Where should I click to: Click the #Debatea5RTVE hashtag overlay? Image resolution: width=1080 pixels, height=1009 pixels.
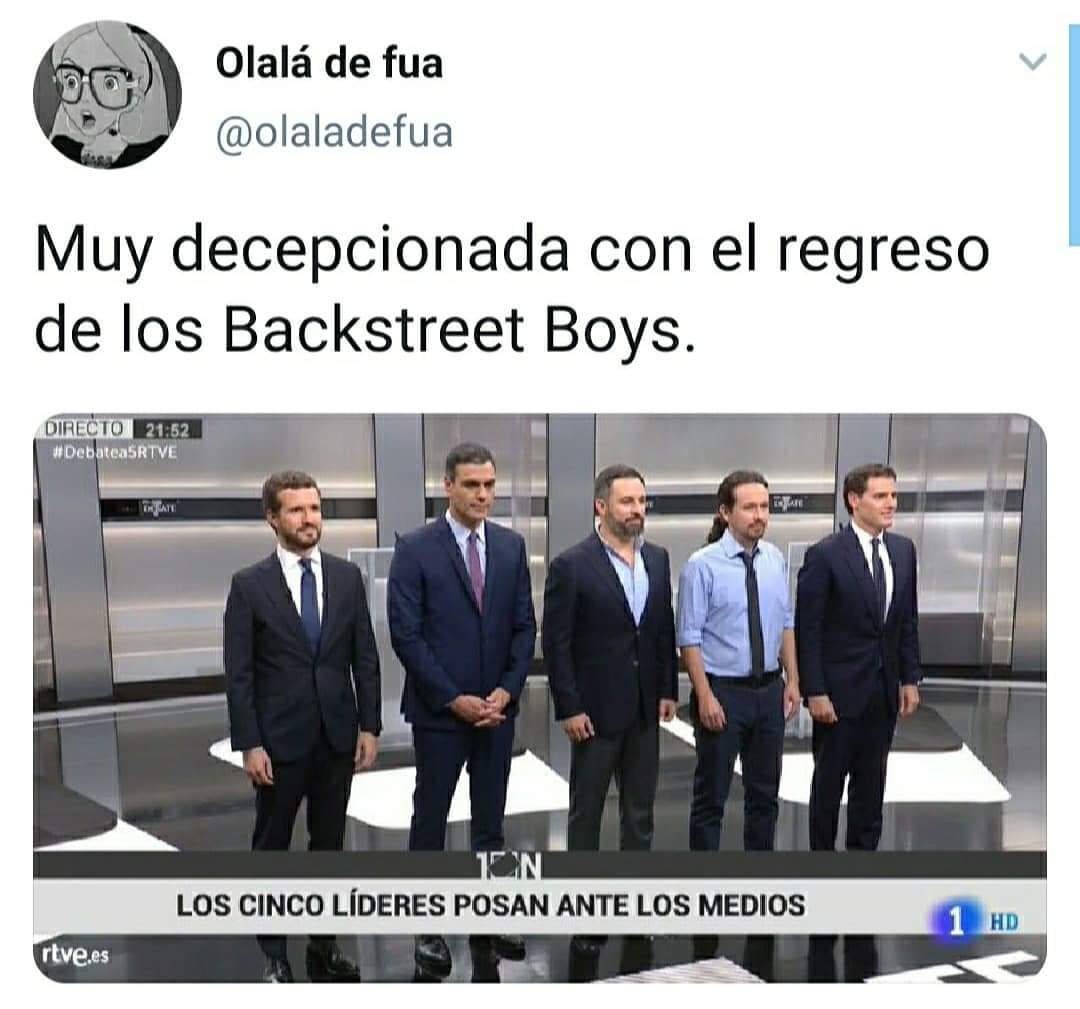pyautogui.click(x=115, y=453)
